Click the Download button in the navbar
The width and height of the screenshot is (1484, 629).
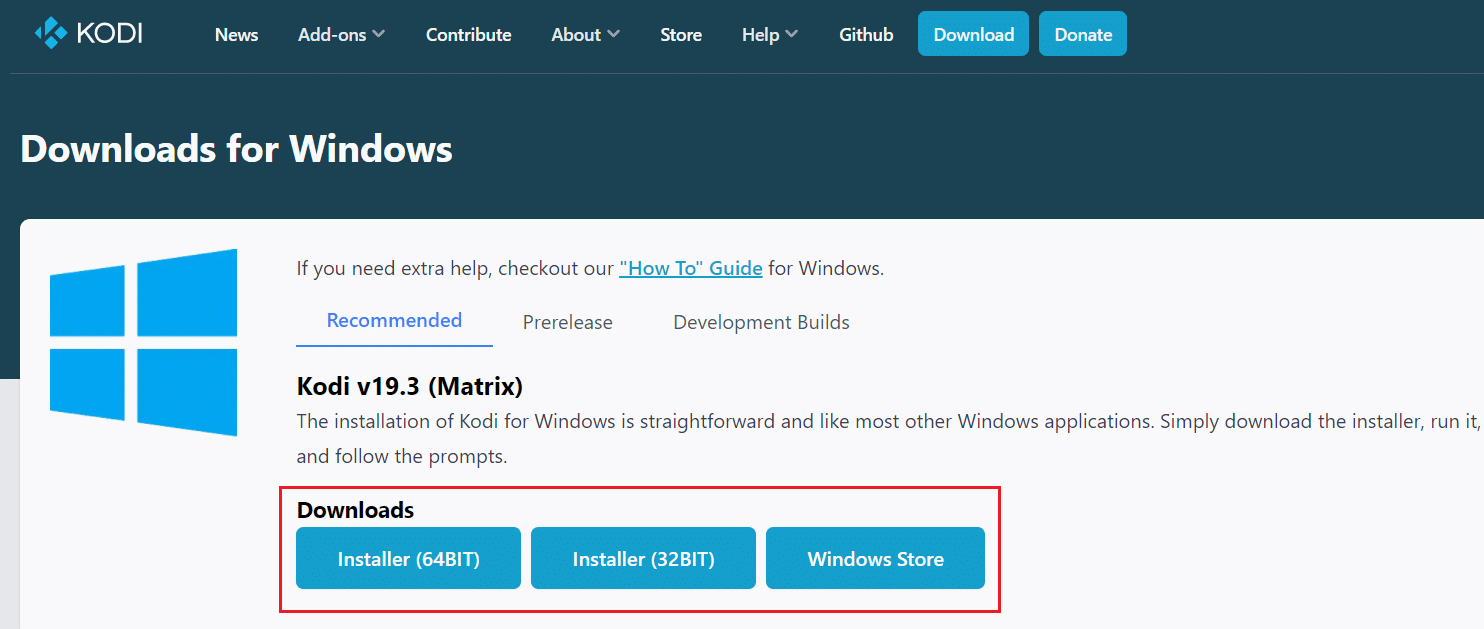pos(972,33)
